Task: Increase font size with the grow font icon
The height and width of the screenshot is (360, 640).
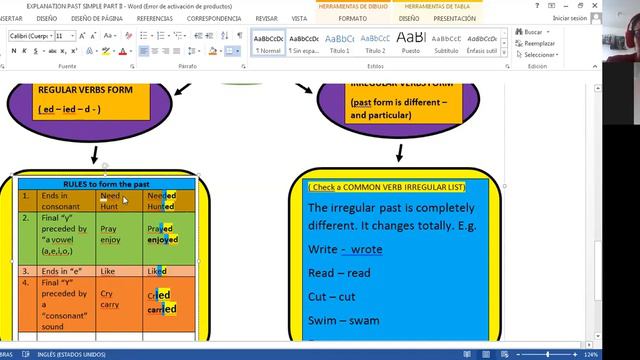Action: click(82, 36)
